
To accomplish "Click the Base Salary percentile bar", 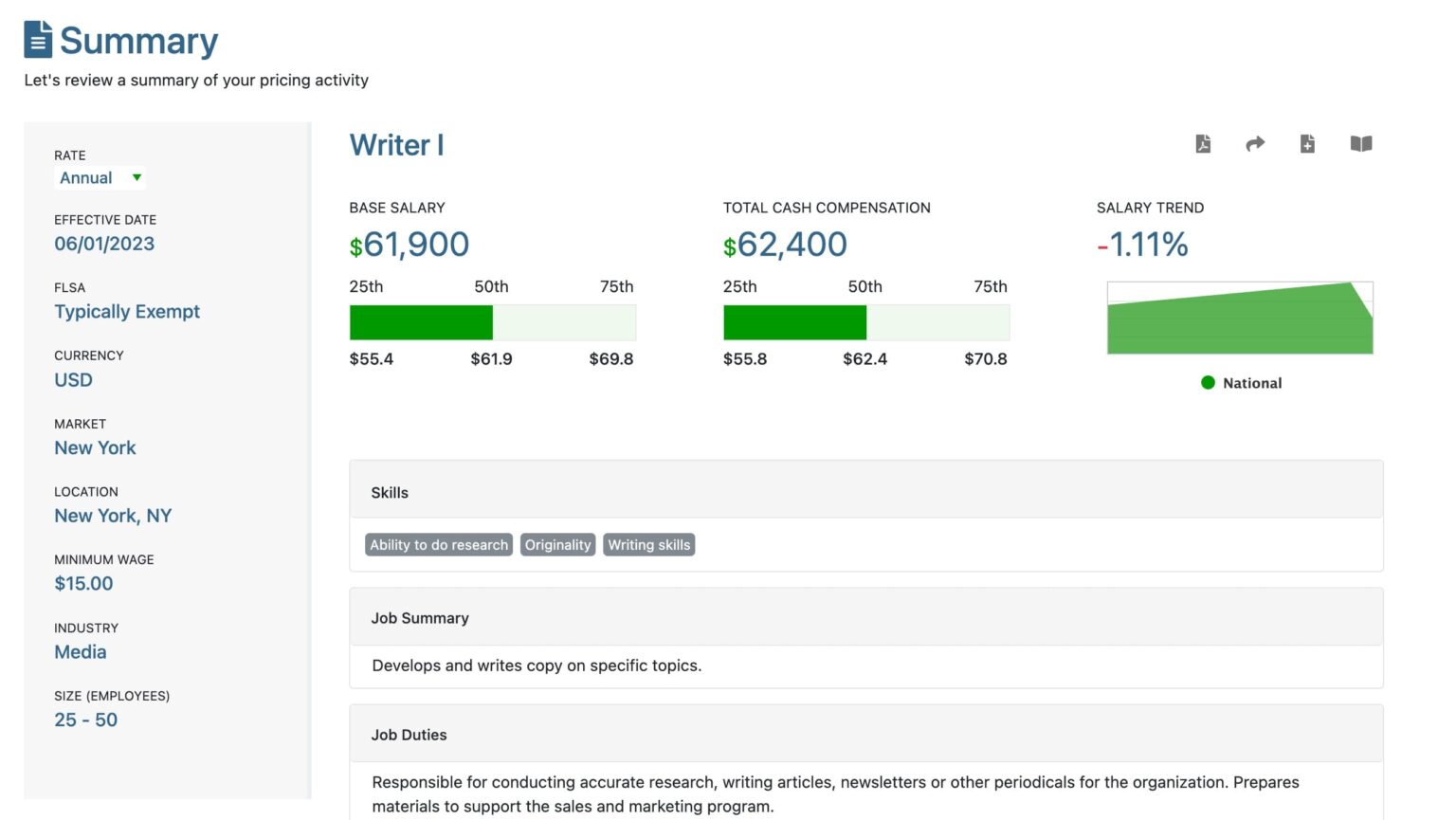I will pos(493,322).
